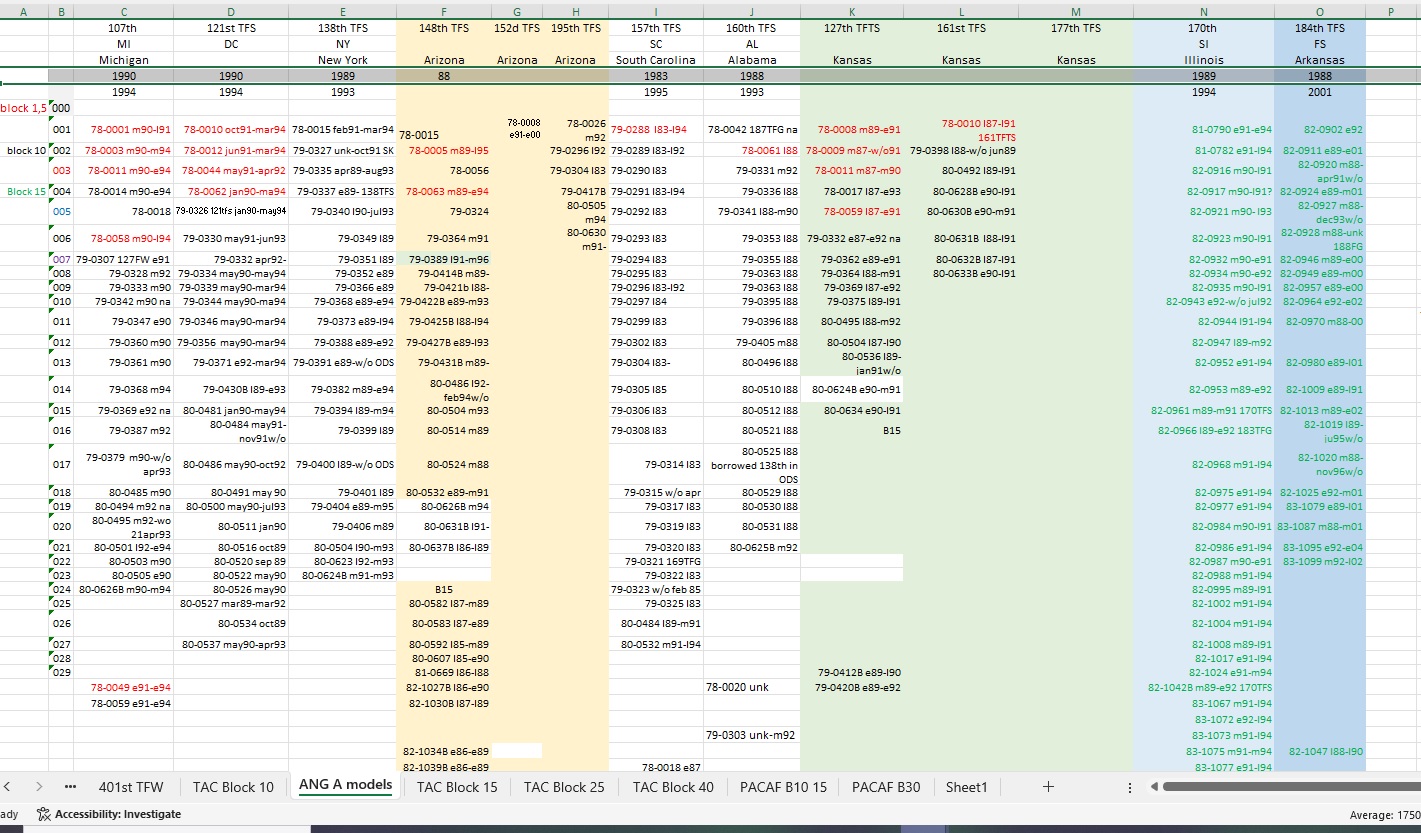
Task: Click cell 82-0902 e92
Action: (x=1320, y=130)
